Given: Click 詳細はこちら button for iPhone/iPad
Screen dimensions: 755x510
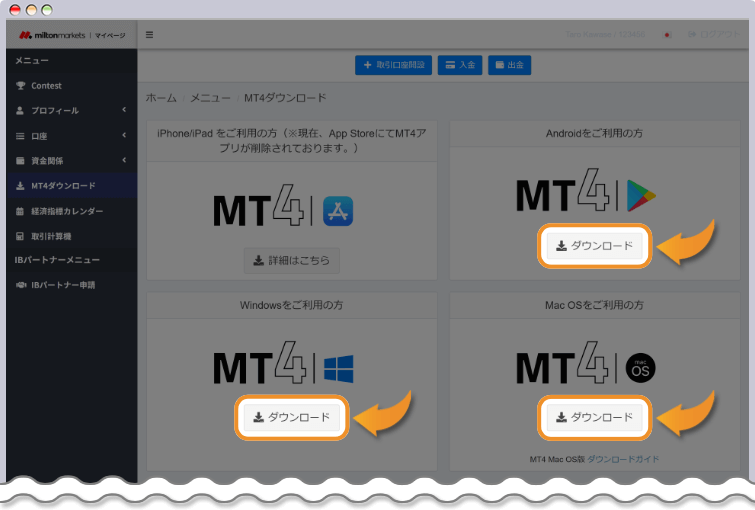Looking at the screenshot, I should click(291, 261).
